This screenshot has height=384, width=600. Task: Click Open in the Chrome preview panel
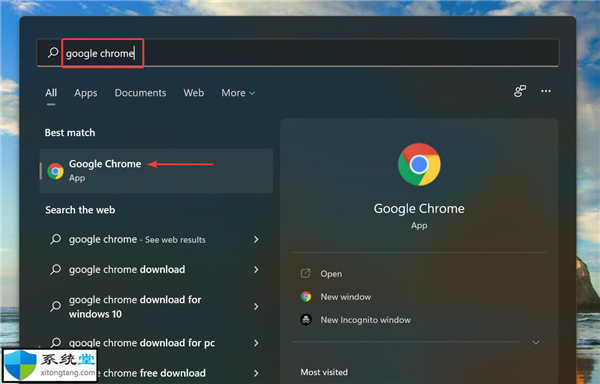pos(331,274)
